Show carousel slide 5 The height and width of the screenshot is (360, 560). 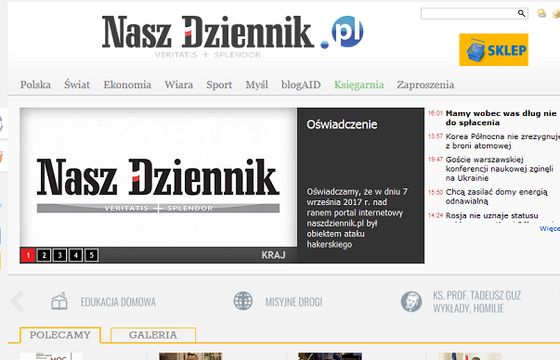tap(91, 255)
